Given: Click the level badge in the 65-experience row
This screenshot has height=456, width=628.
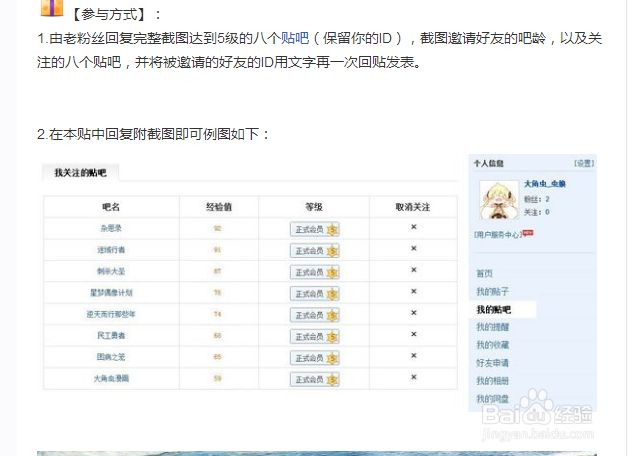Looking at the screenshot, I should [315, 358].
